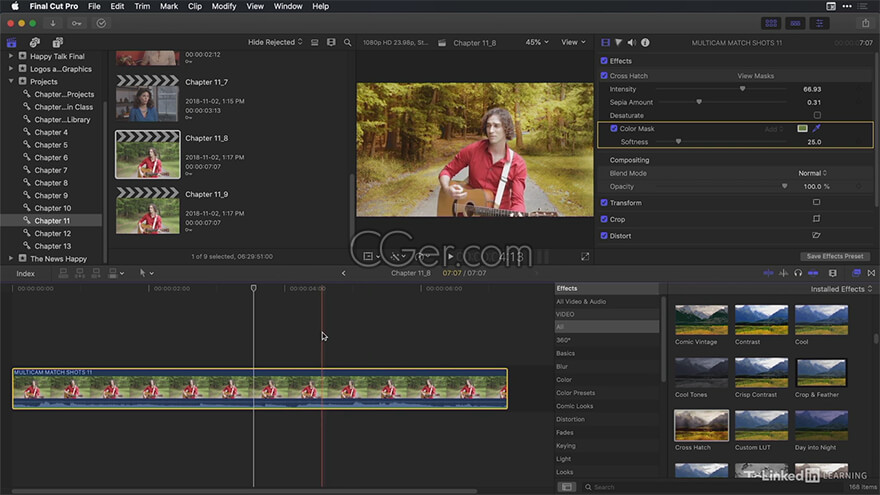Open the viewer View dropdown
The height and width of the screenshot is (495, 880).
coord(573,42)
